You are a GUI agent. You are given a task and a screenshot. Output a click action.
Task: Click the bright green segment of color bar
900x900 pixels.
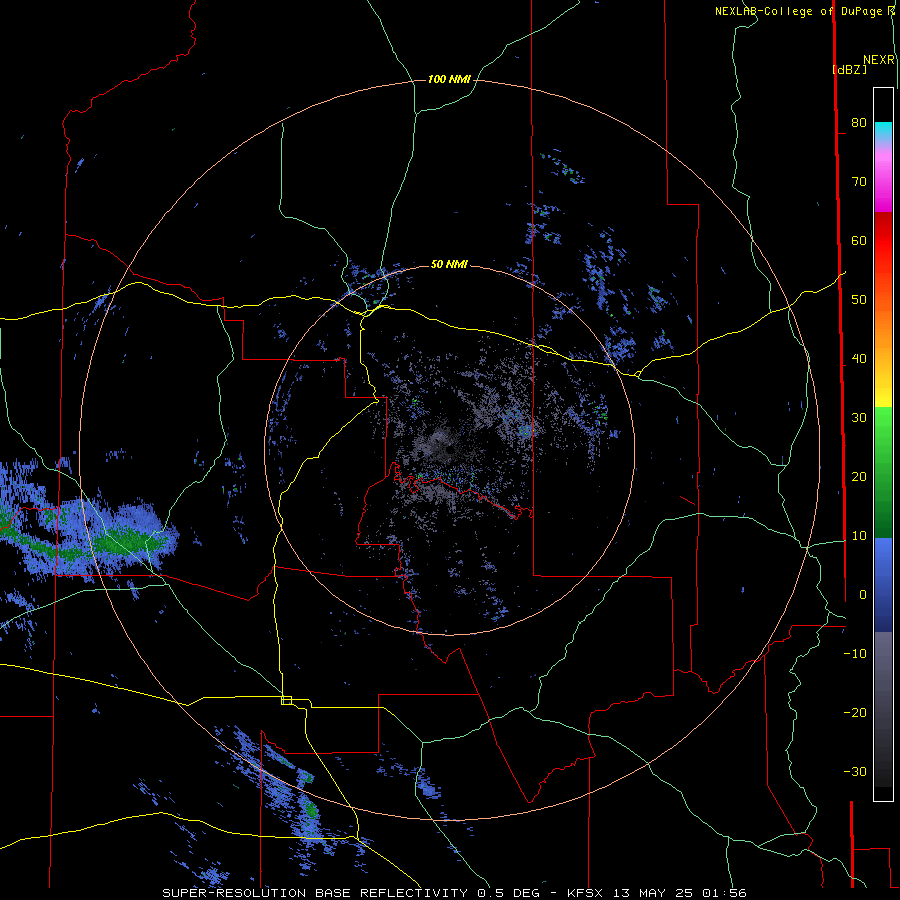pos(883,425)
